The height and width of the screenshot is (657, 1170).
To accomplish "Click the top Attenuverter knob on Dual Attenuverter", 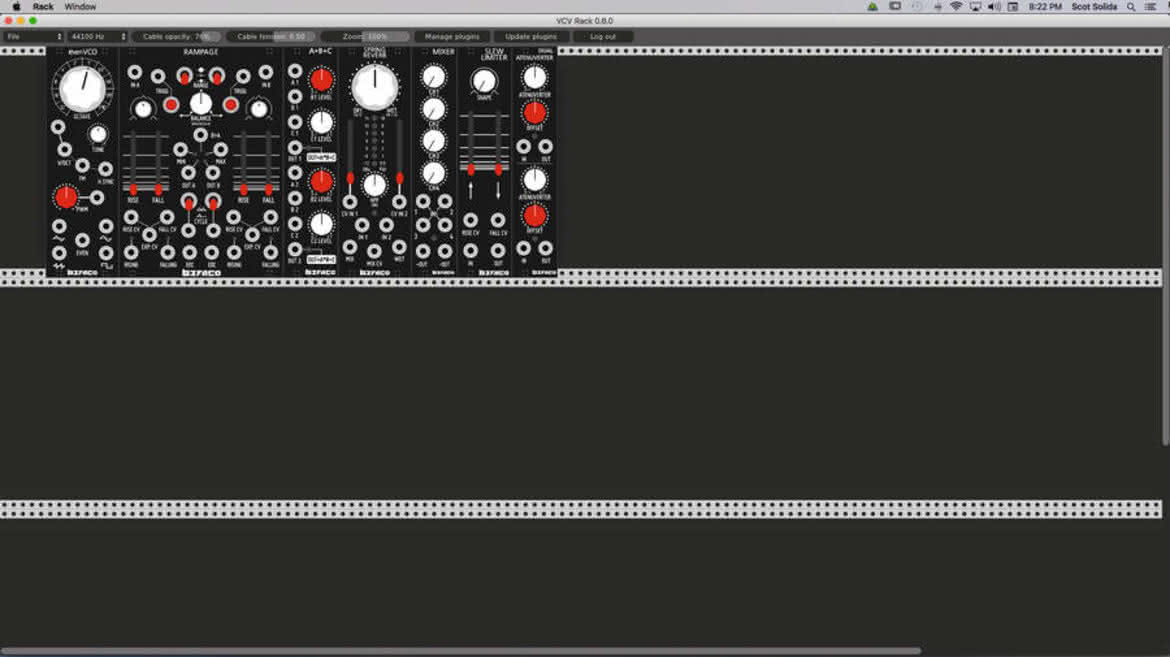I will click(x=534, y=77).
